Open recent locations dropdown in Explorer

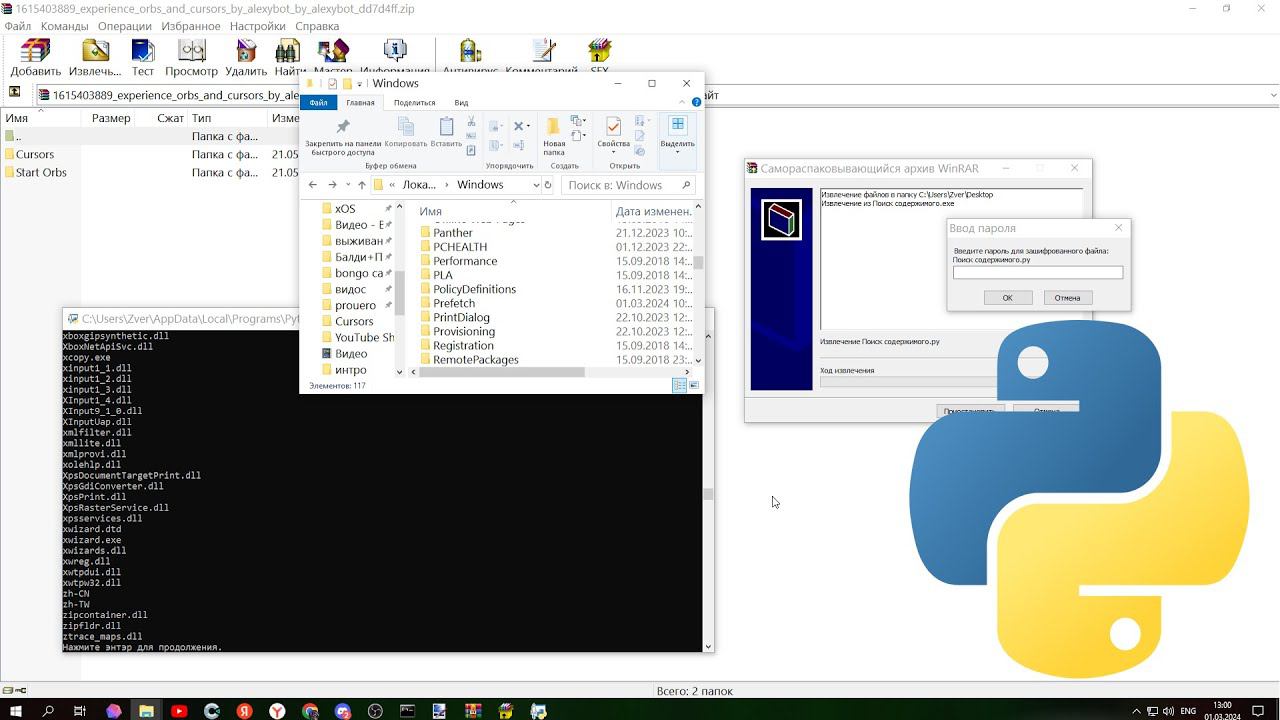click(348, 185)
